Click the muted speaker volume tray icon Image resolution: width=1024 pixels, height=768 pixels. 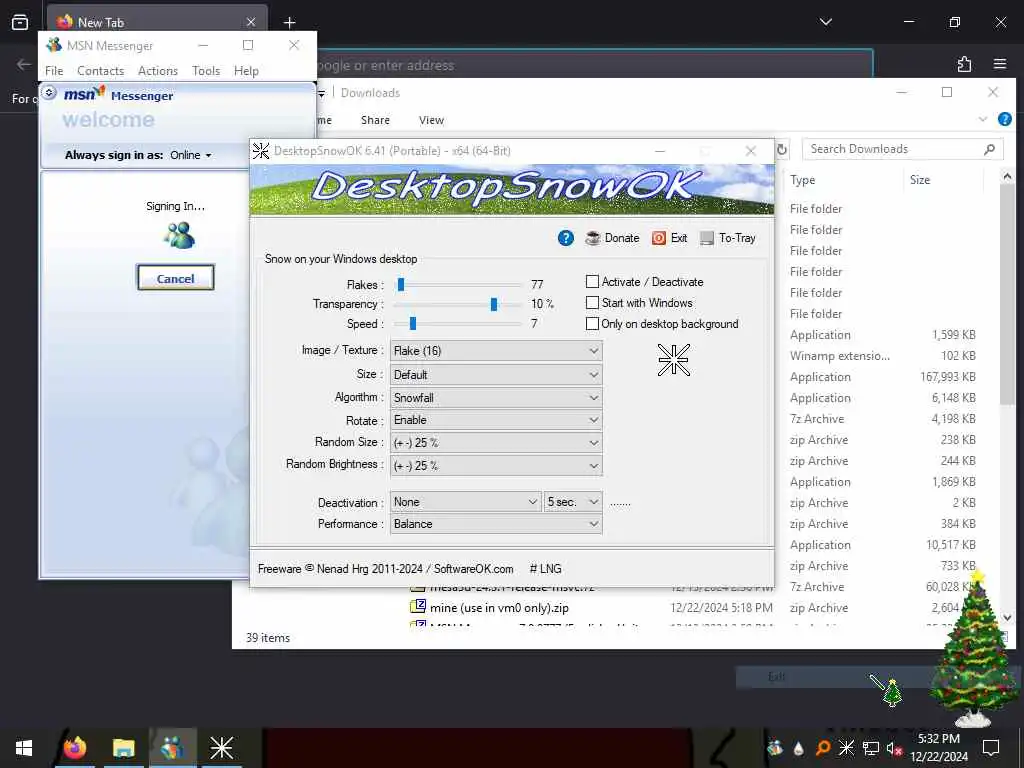(895, 748)
